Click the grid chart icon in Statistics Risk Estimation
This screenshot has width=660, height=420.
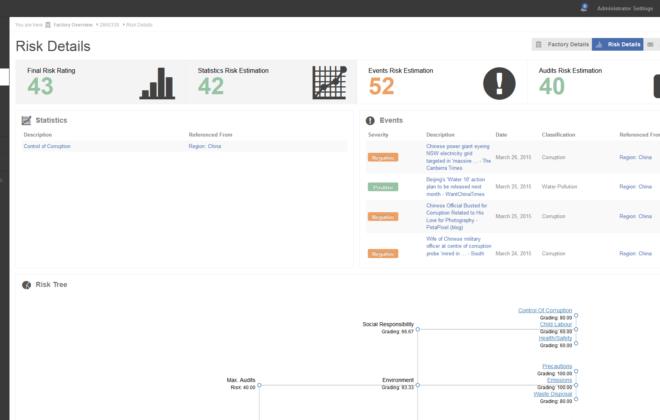coord(330,82)
